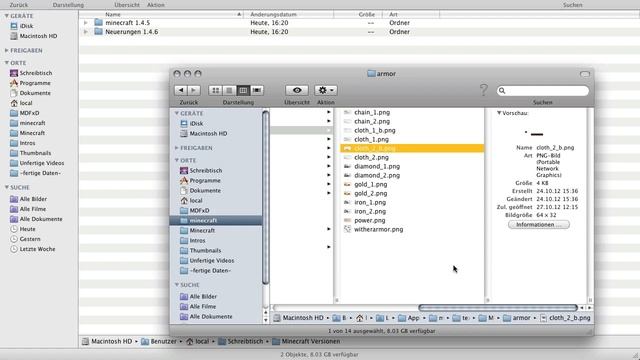Click the help question mark icon

[x=484, y=90]
